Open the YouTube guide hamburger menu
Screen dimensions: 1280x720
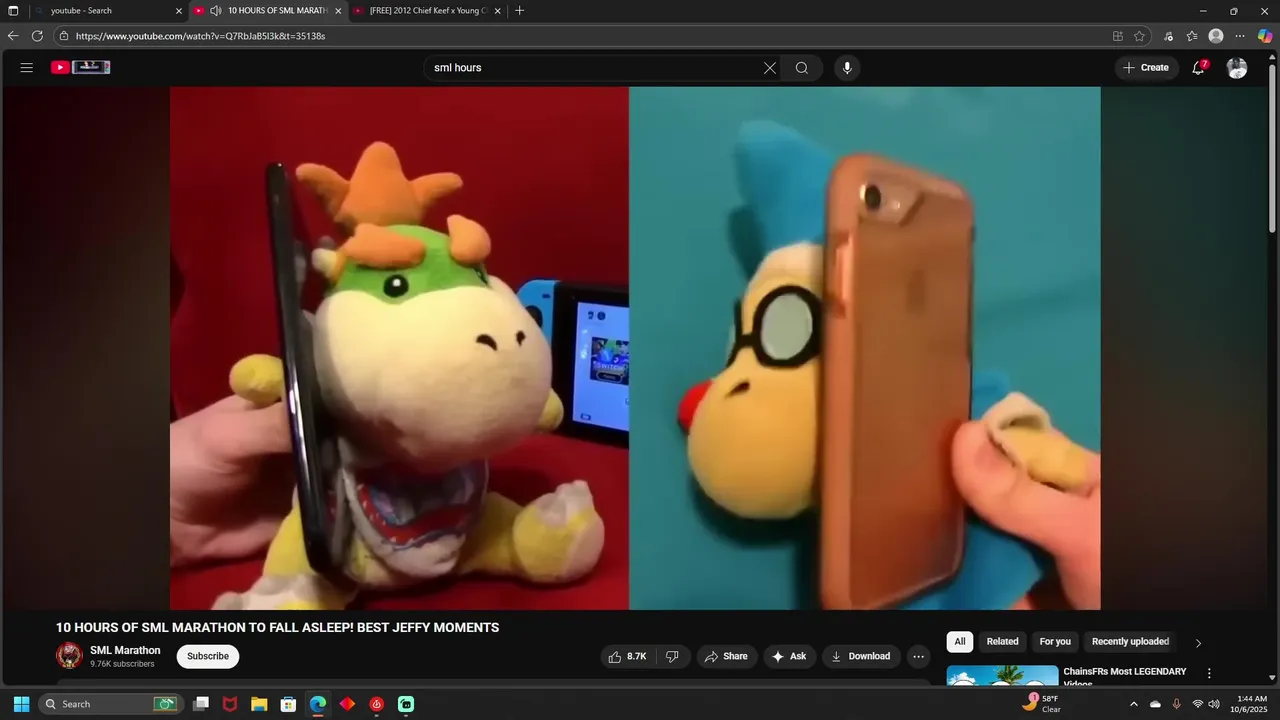pos(27,68)
